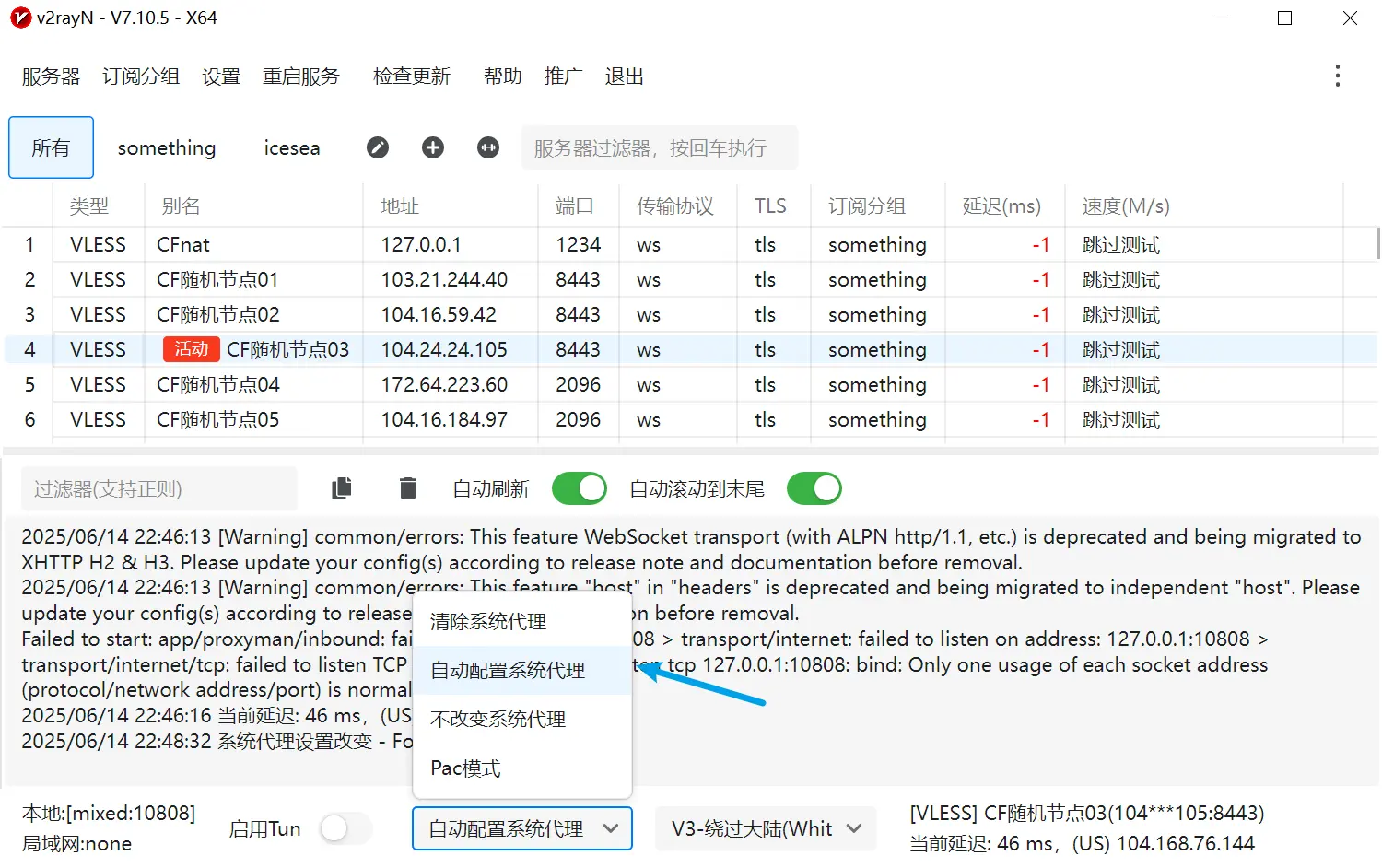
Task: Switch to the icesea tab
Action: (292, 147)
